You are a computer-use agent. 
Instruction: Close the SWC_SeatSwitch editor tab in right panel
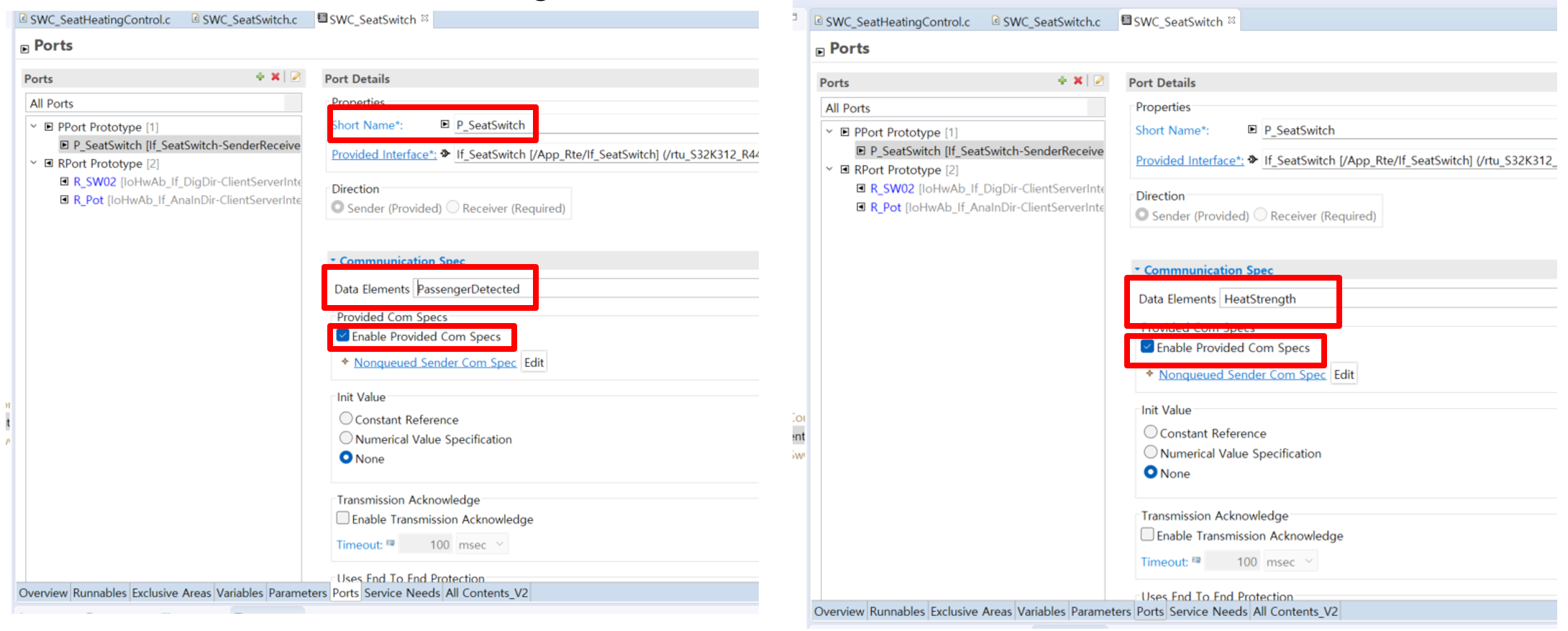click(1231, 20)
